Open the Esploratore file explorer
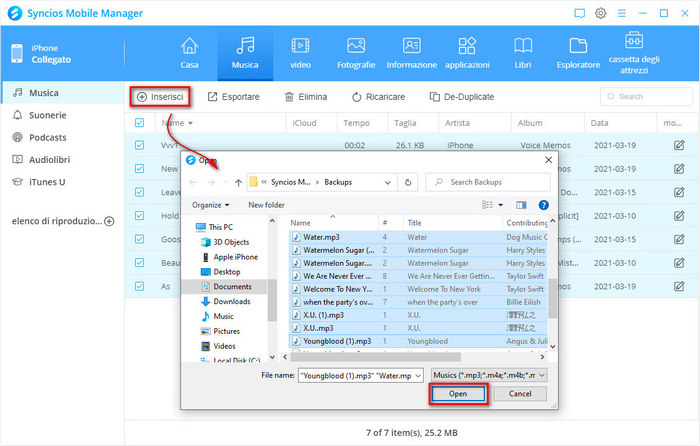The image size is (700, 446). tap(578, 53)
